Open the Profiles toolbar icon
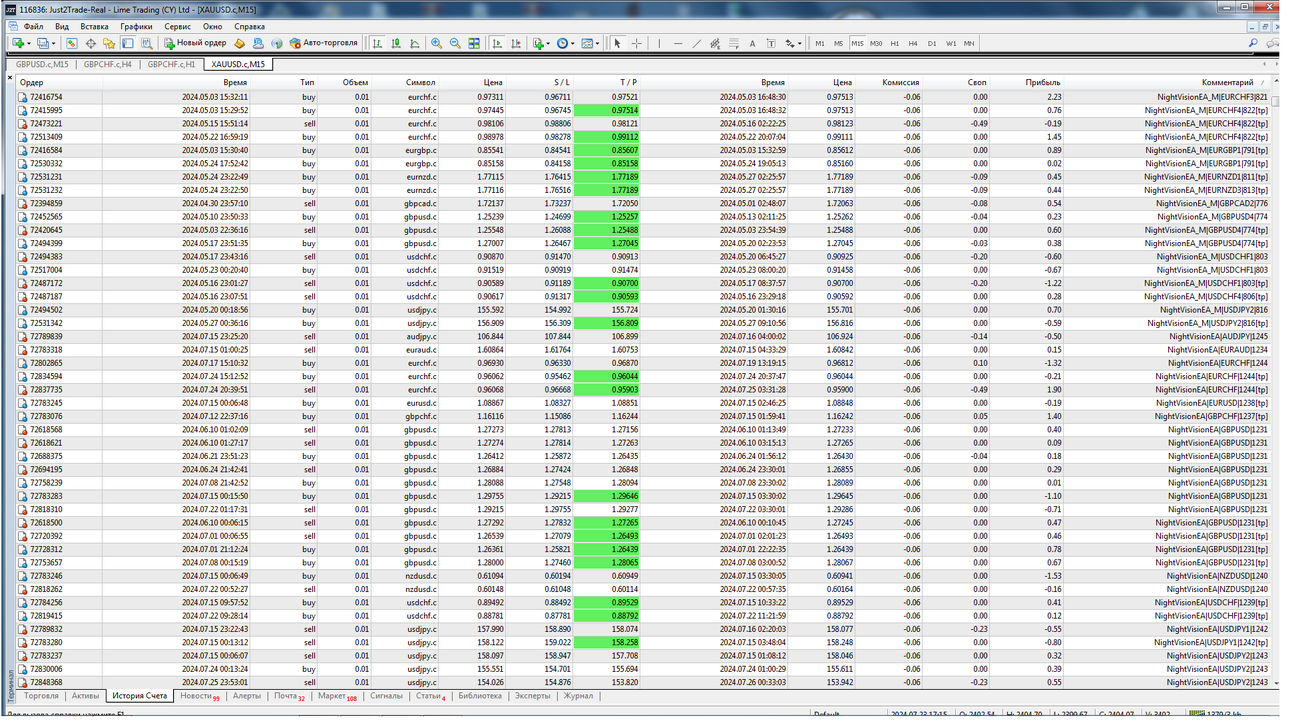 coord(44,43)
